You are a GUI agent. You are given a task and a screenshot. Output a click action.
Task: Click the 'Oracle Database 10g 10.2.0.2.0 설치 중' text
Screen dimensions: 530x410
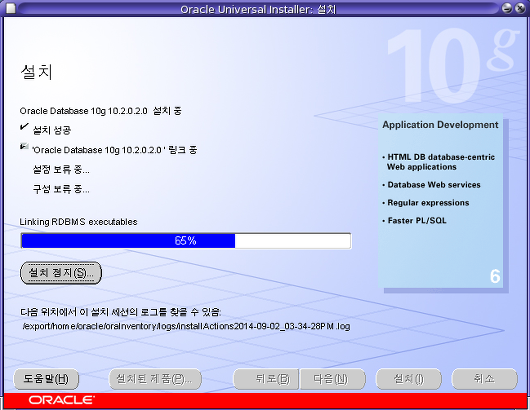(101, 111)
